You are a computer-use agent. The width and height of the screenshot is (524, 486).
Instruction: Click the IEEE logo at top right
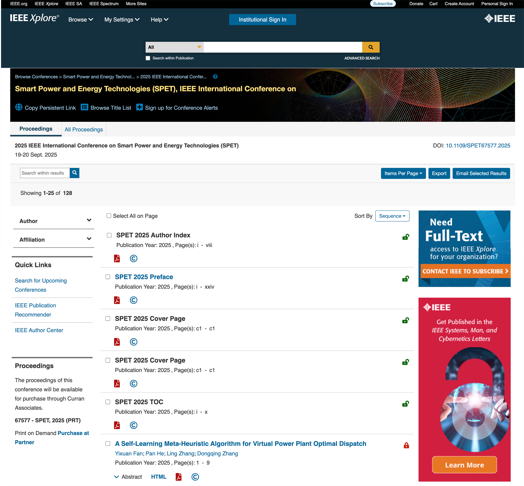[x=500, y=18]
